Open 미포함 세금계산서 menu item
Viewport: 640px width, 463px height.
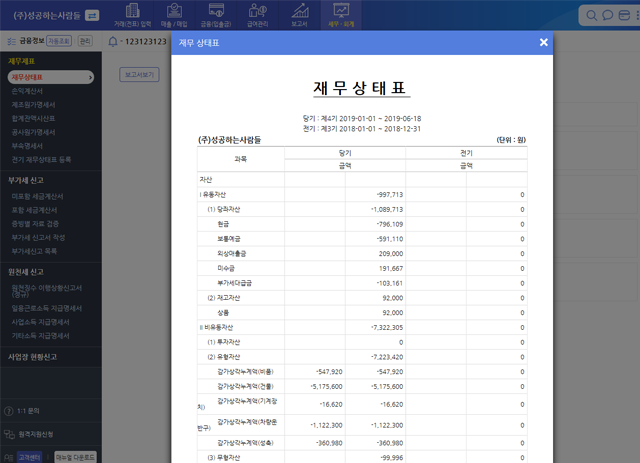coord(37,196)
